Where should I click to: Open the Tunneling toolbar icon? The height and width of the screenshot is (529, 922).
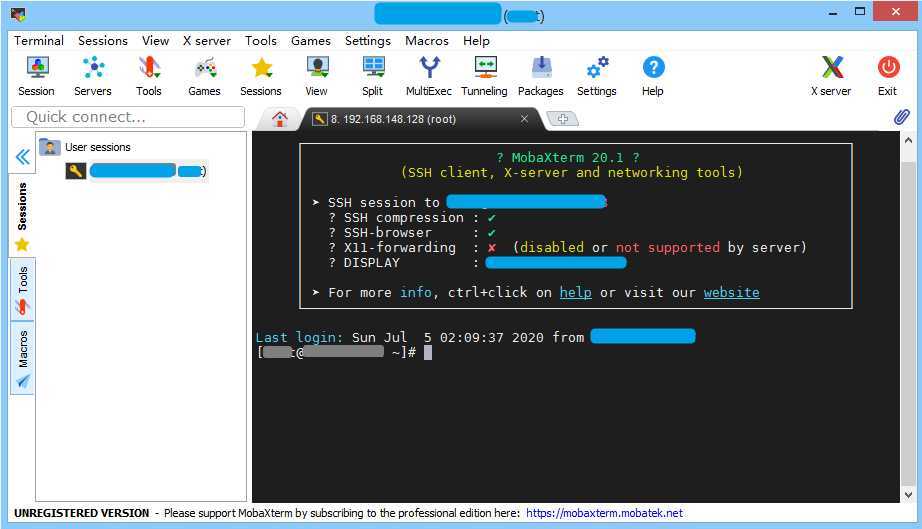tap(485, 76)
